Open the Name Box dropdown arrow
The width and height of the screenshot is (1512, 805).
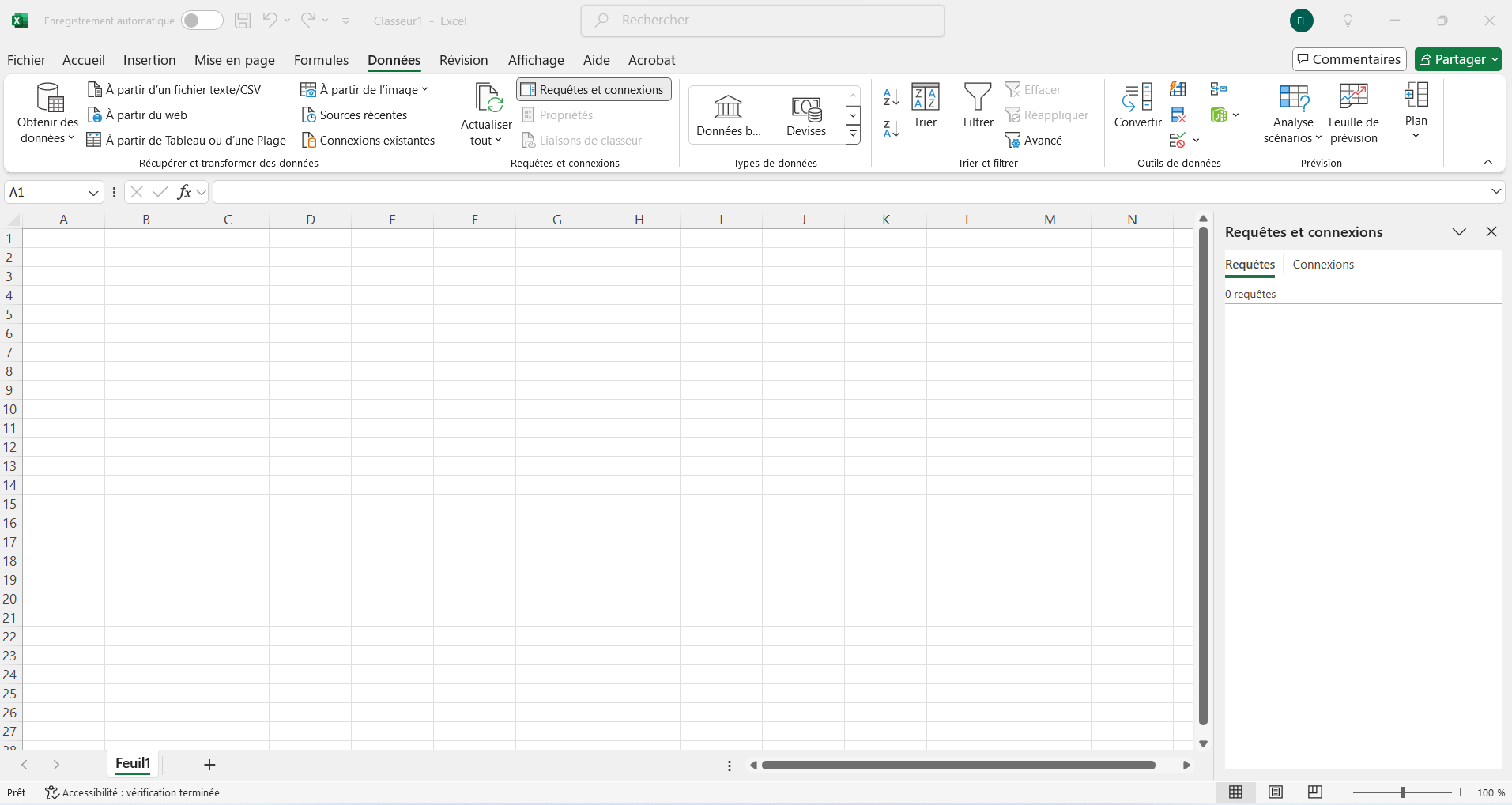tap(93, 193)
